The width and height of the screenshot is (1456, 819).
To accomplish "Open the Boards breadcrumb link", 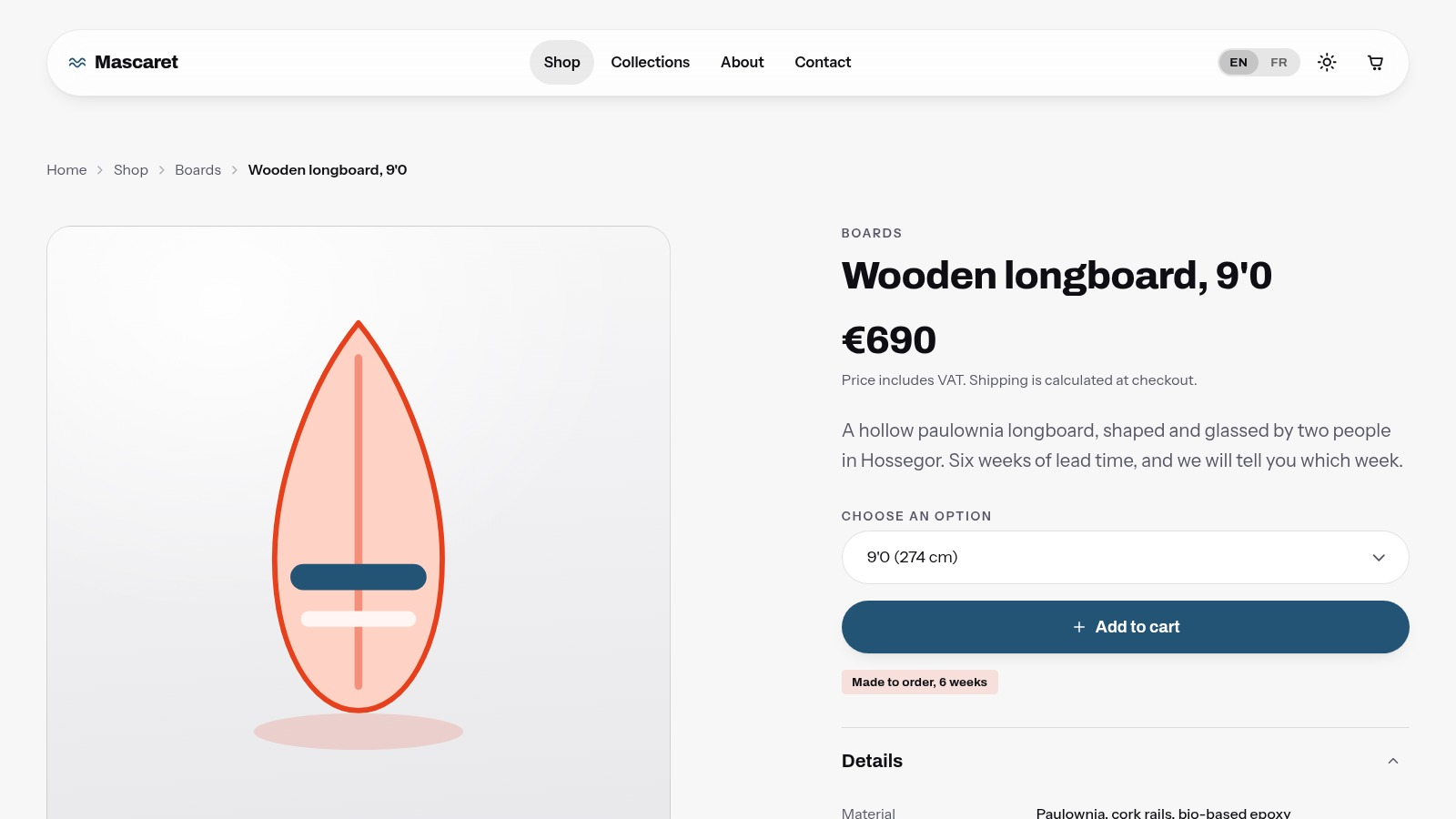I will click(x=197, y=170).
